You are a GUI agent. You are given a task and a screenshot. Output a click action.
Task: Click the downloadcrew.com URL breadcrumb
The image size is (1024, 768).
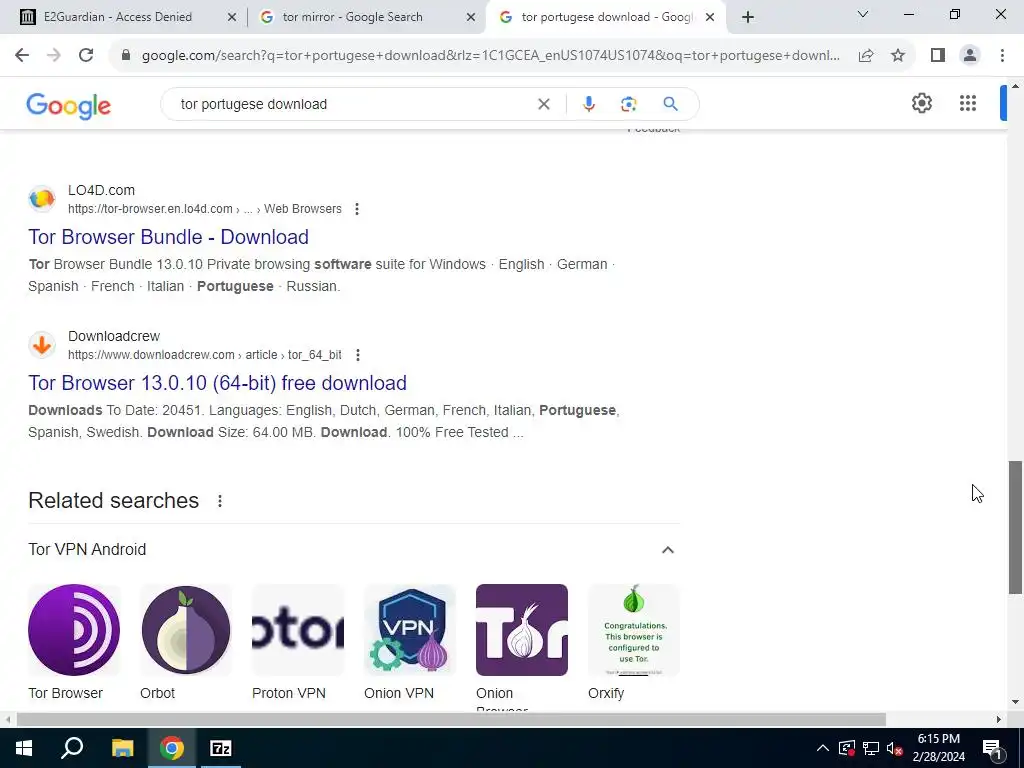(204, 355)
